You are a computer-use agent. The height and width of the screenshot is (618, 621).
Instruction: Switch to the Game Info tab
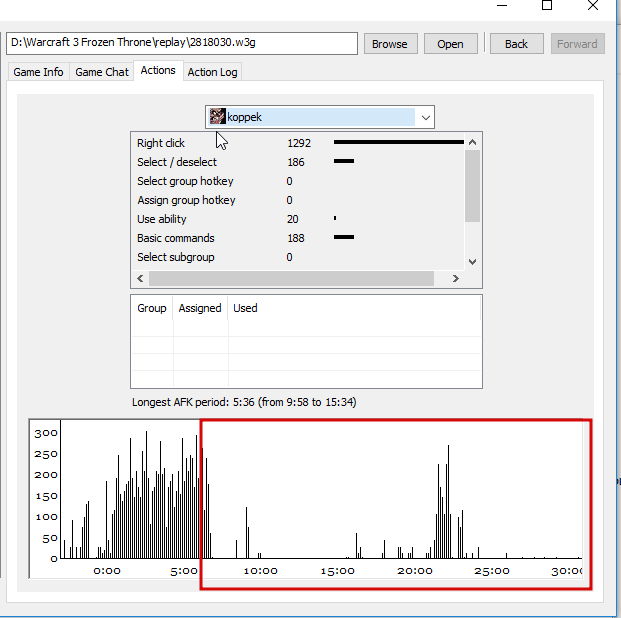38,72
